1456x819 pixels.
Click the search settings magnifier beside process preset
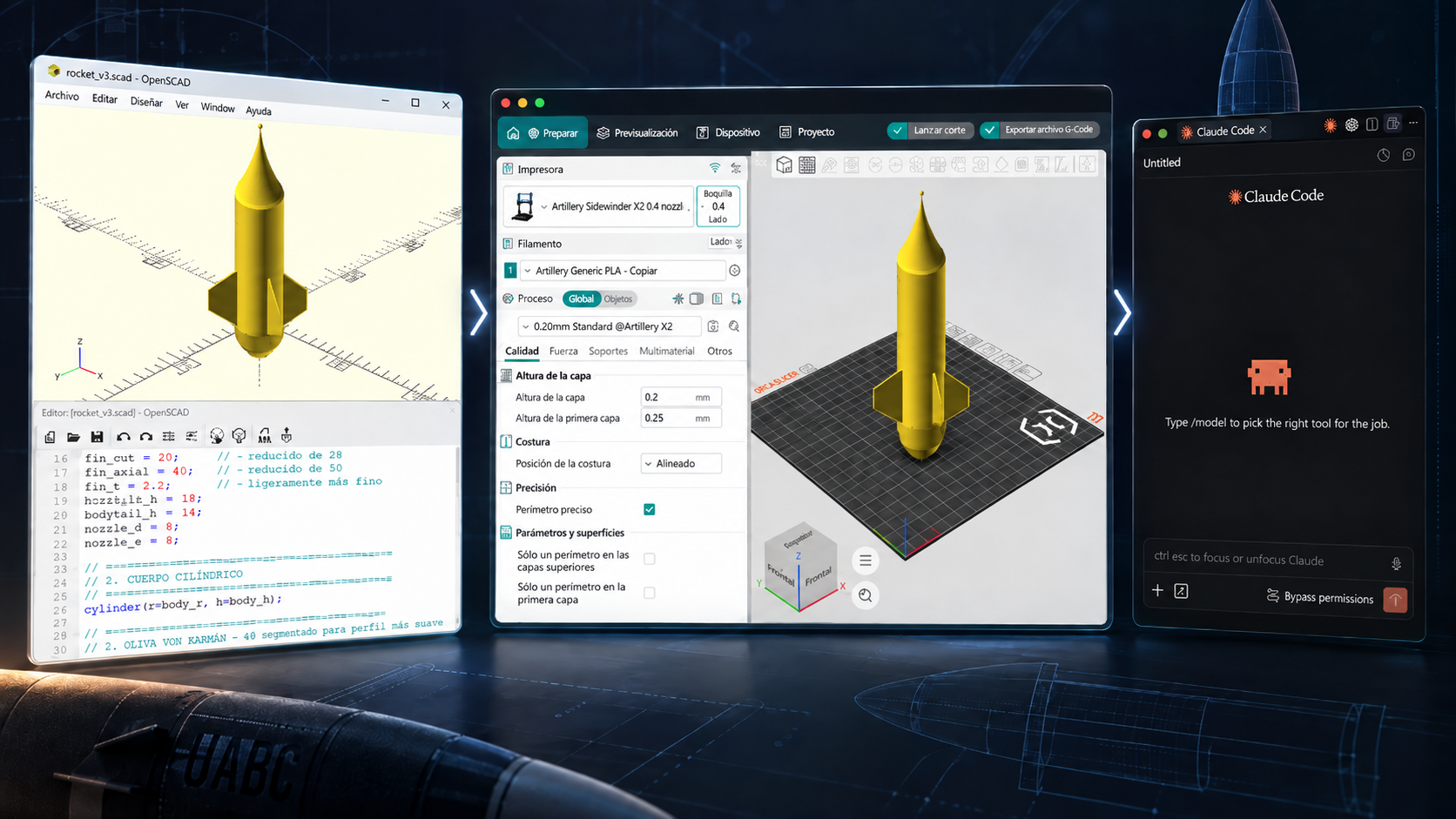734,326
